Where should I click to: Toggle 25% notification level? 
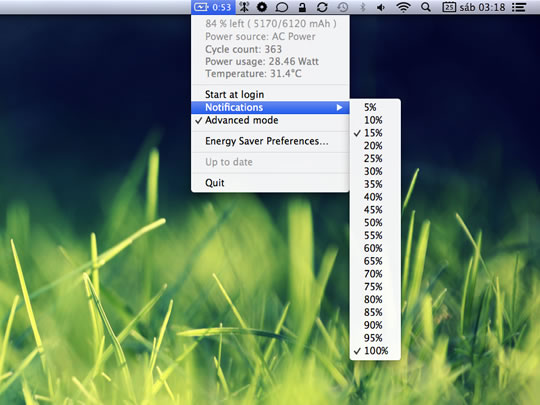point(375,158)
